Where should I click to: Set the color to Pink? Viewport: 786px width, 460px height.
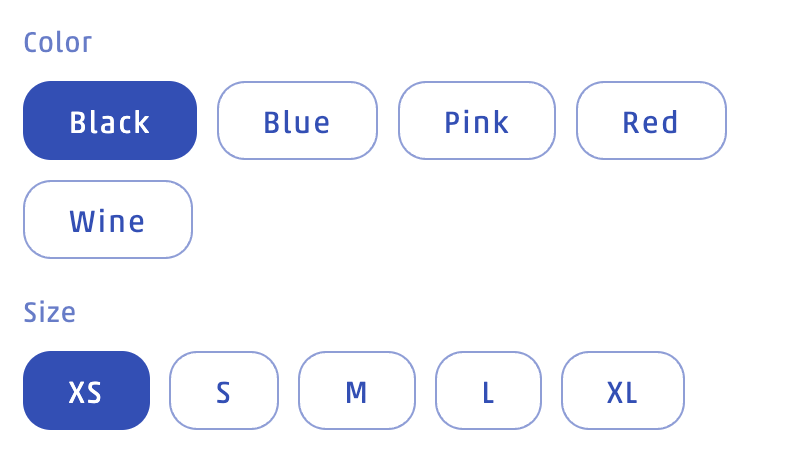click(x=476, y=121)
